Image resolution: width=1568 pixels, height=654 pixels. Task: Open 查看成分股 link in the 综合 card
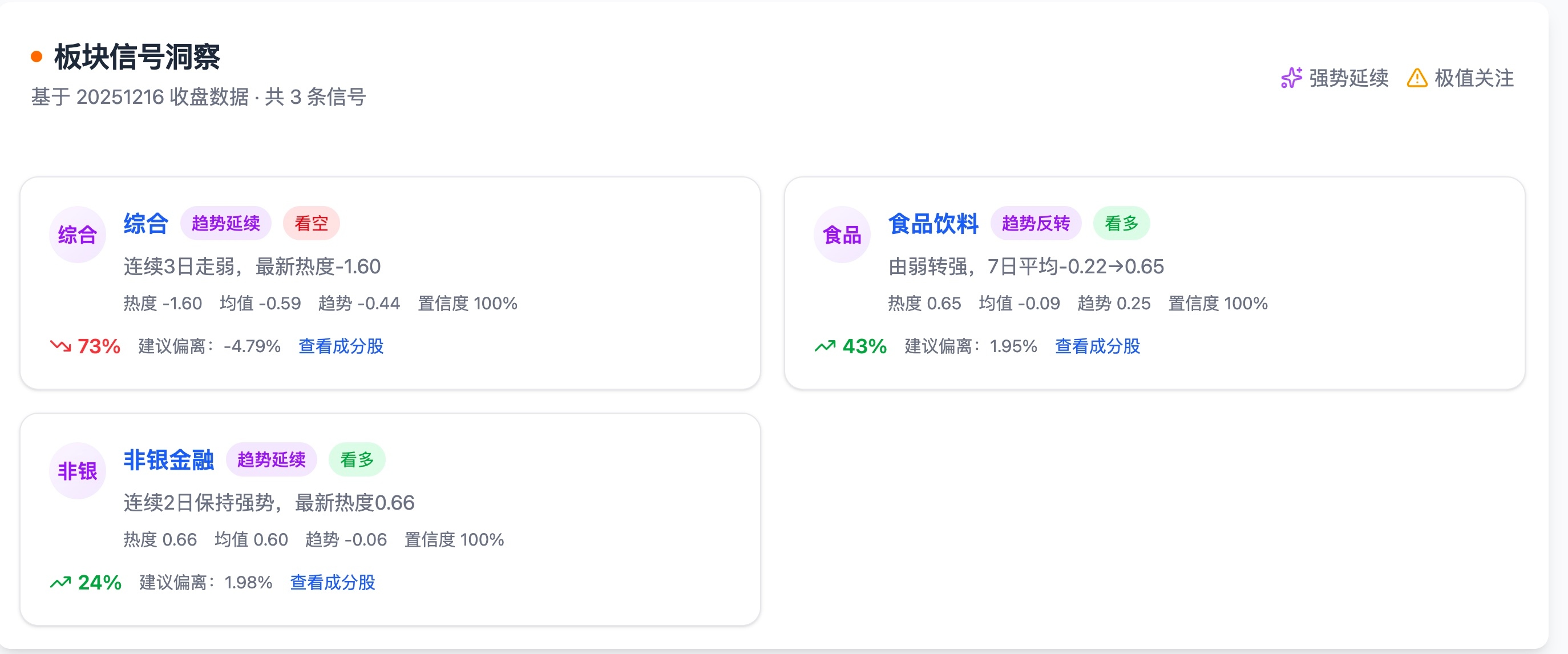click(x=341, y=346)
